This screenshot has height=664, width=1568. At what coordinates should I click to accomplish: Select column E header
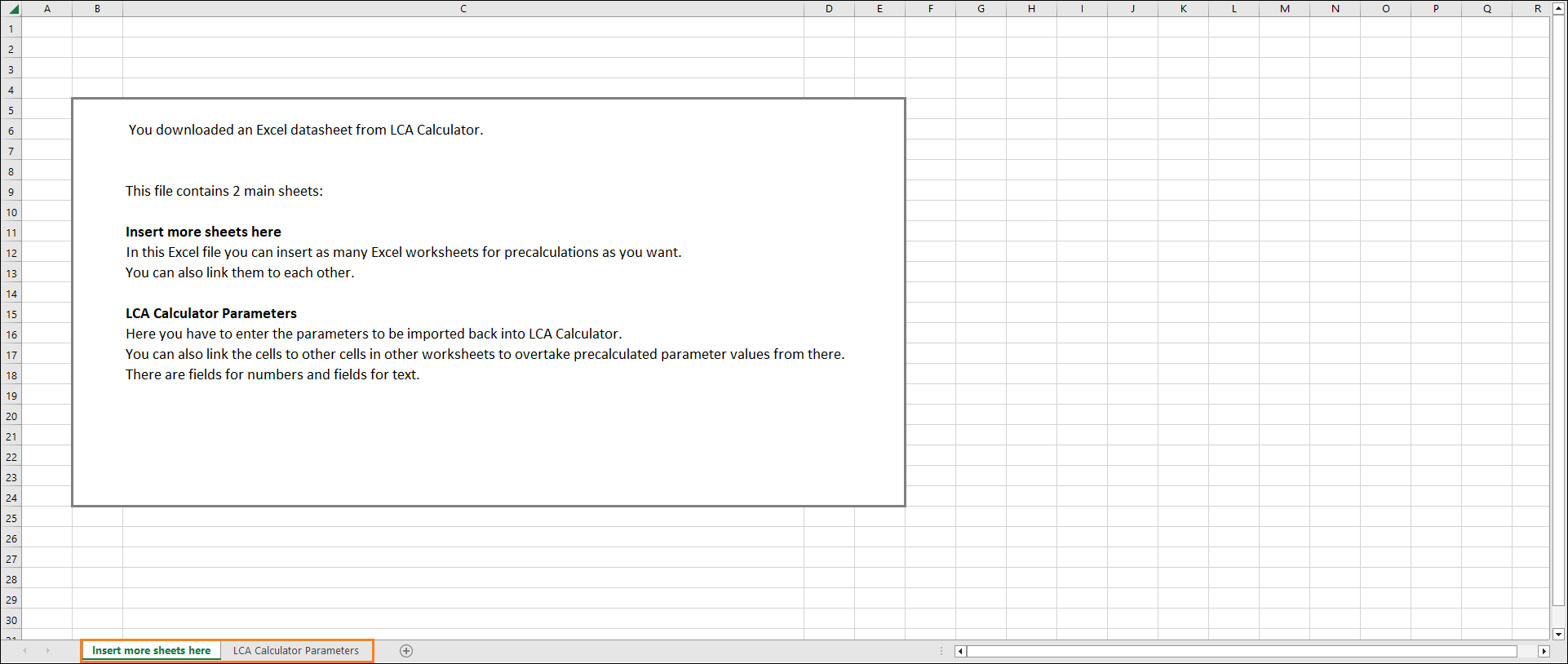coord(879,9)
